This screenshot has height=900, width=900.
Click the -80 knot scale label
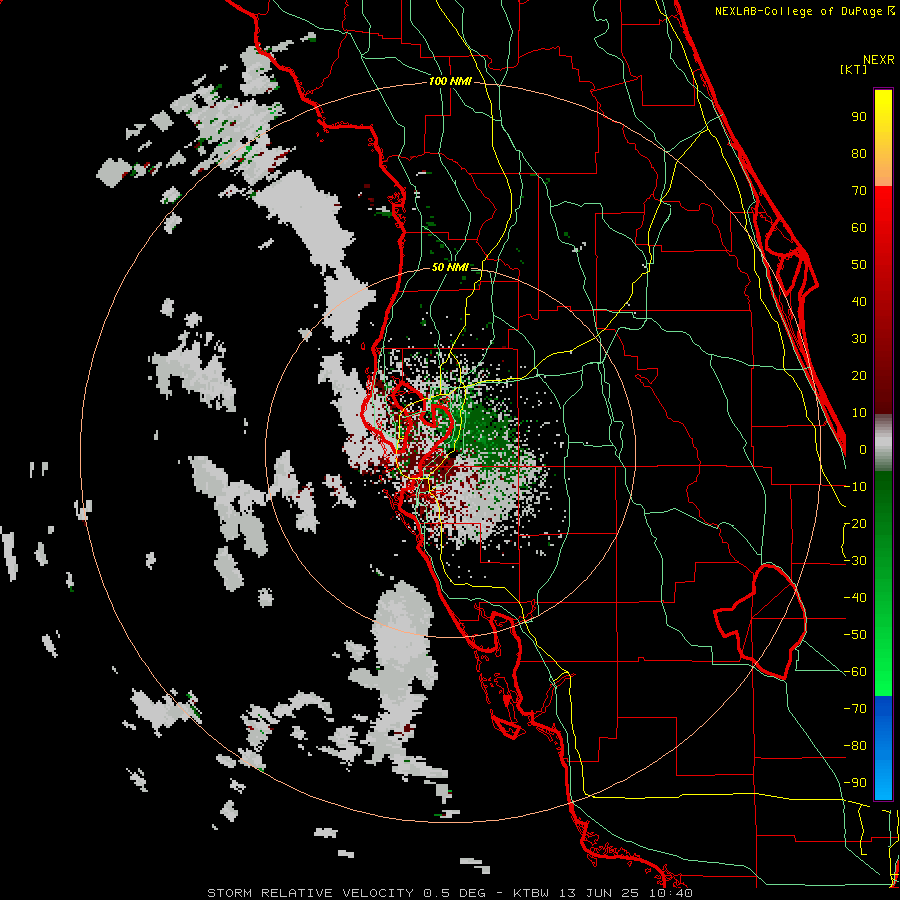855,746
